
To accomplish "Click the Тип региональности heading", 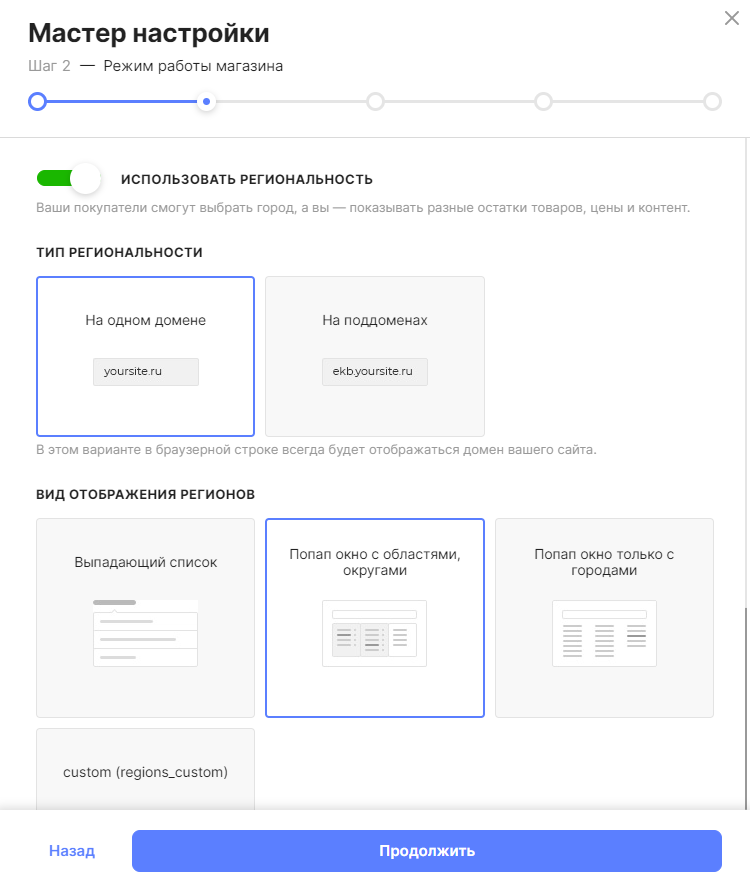I will (119, 253).
